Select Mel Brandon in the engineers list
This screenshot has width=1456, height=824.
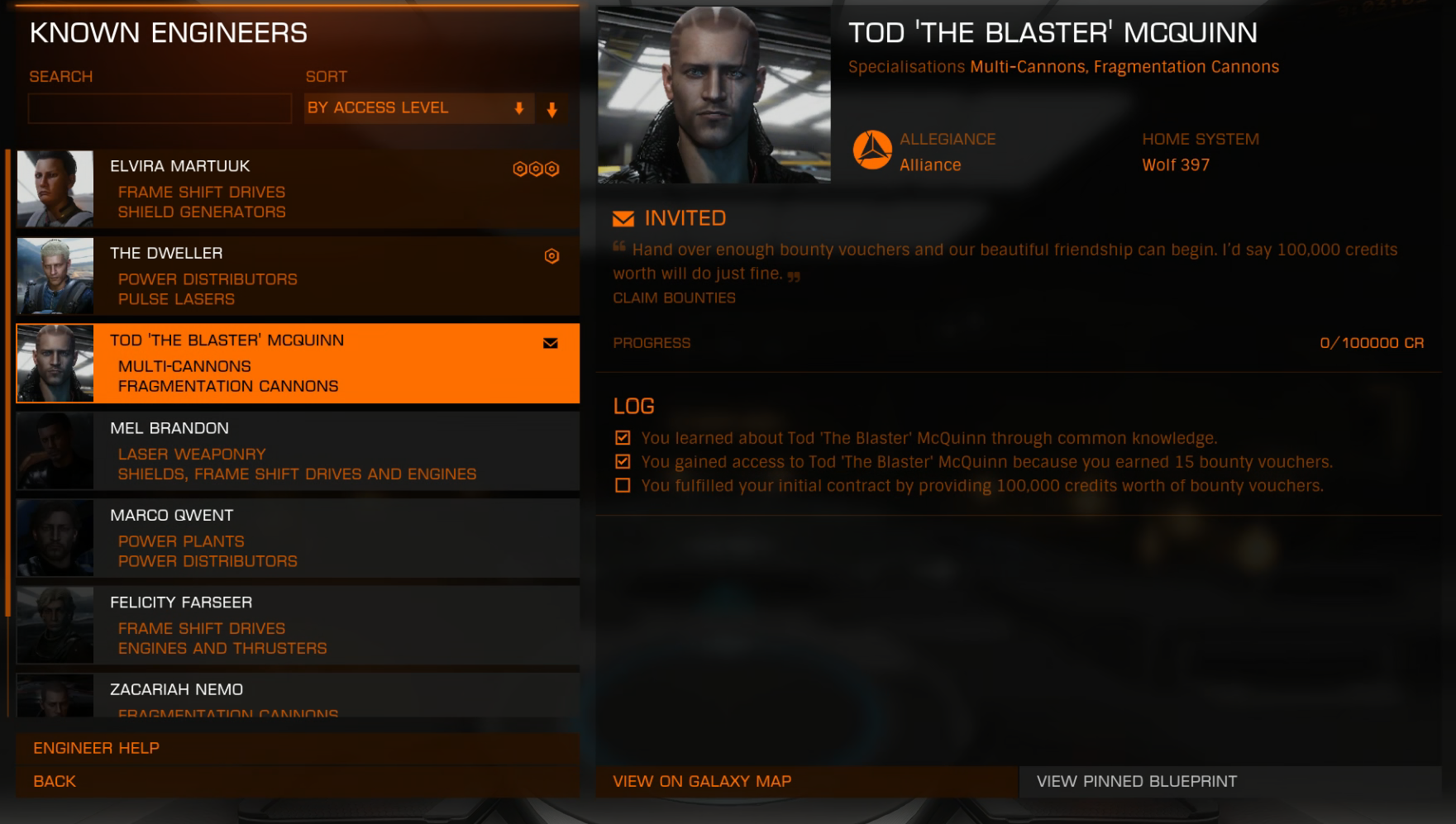coord(298,451)
